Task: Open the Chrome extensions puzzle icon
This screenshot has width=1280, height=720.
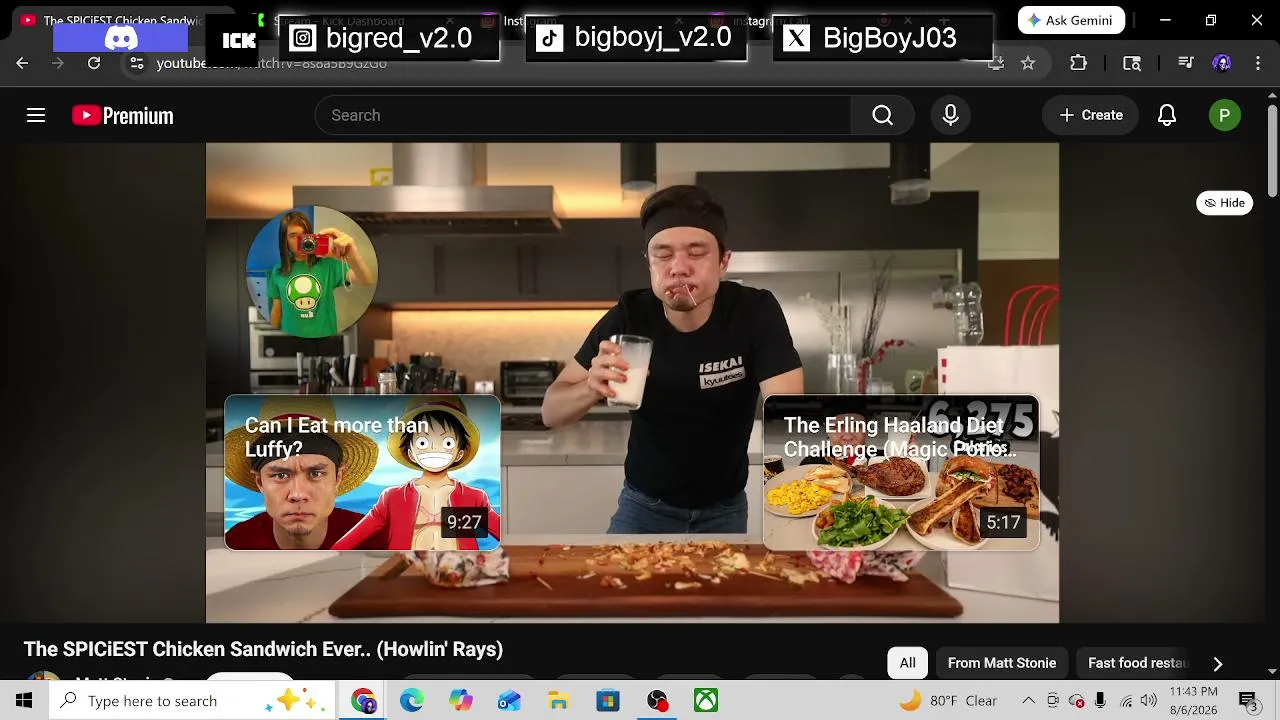Action: coord(1078,63)
